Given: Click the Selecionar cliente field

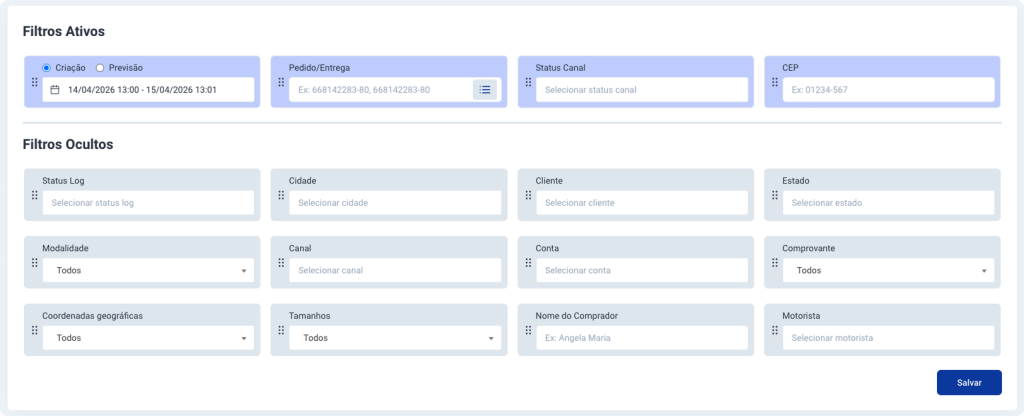Looking at the screenshot, I should (x=642, y=203).
